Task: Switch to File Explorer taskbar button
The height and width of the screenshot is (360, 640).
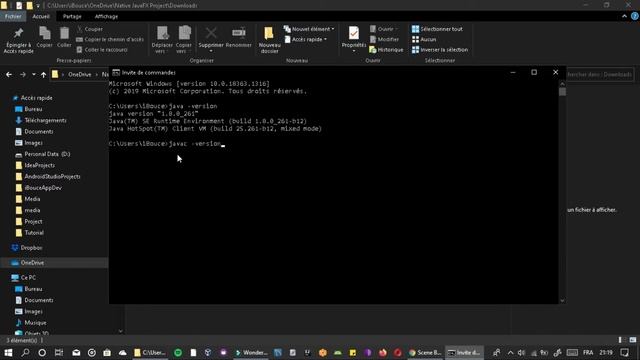Action: coord(150,353)
